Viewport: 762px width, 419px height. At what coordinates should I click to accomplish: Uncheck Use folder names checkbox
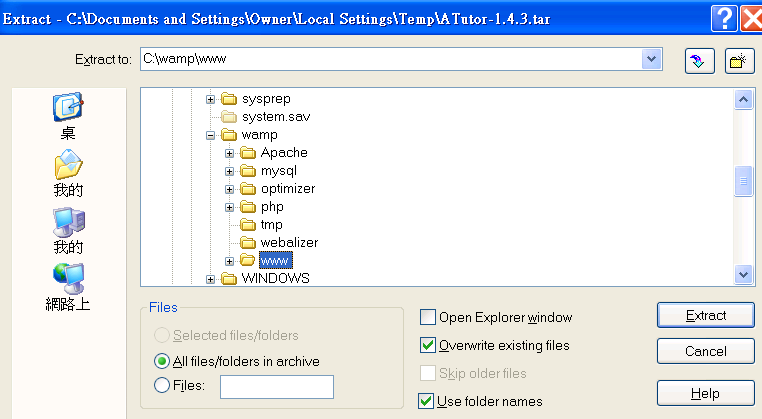[x=426, y=401]
